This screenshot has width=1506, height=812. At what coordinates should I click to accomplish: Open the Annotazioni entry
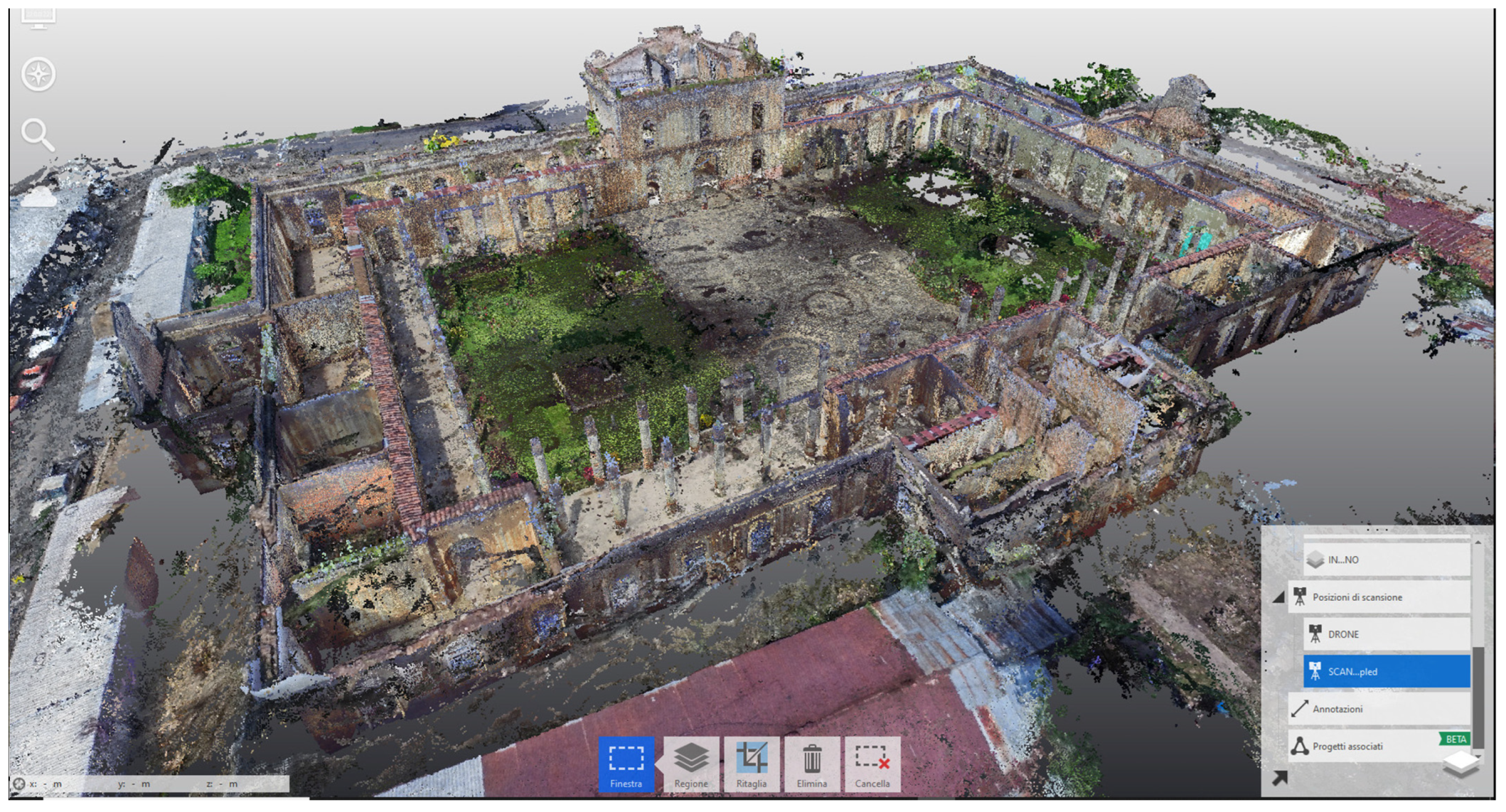click(x=1378, y=709)
